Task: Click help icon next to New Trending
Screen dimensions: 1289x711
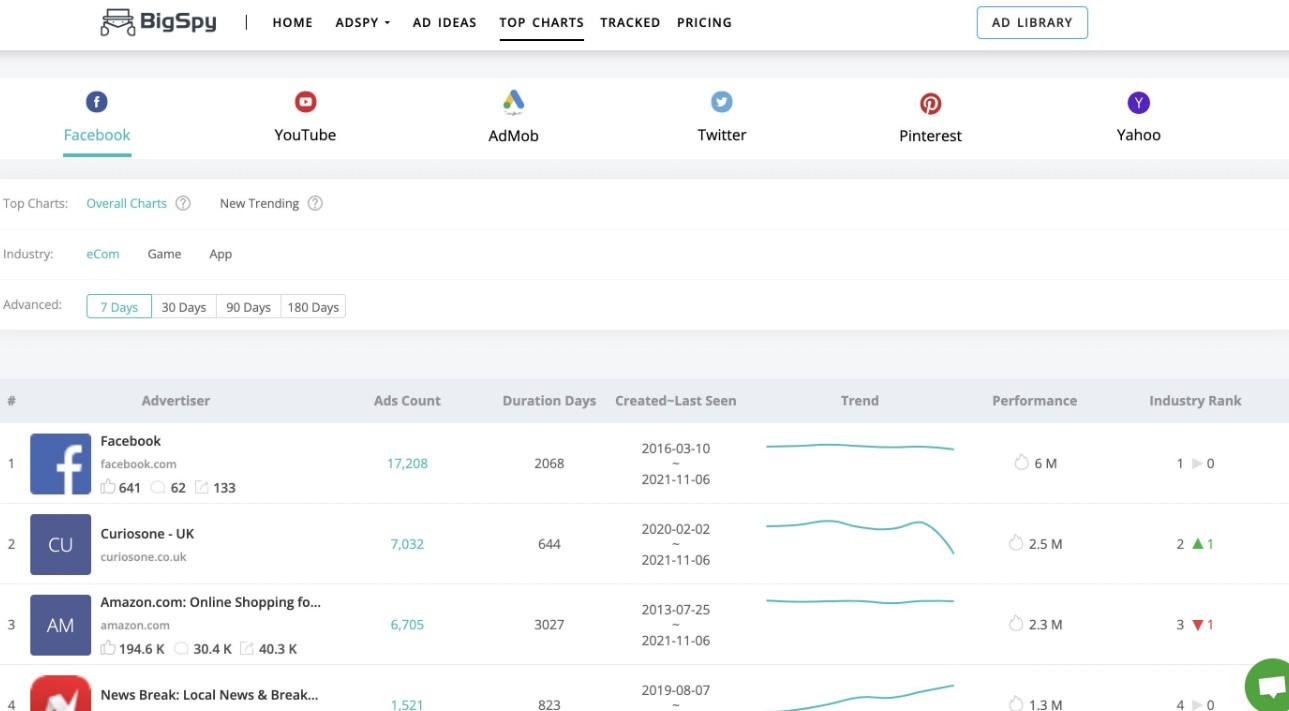Action: click(315, 203)
